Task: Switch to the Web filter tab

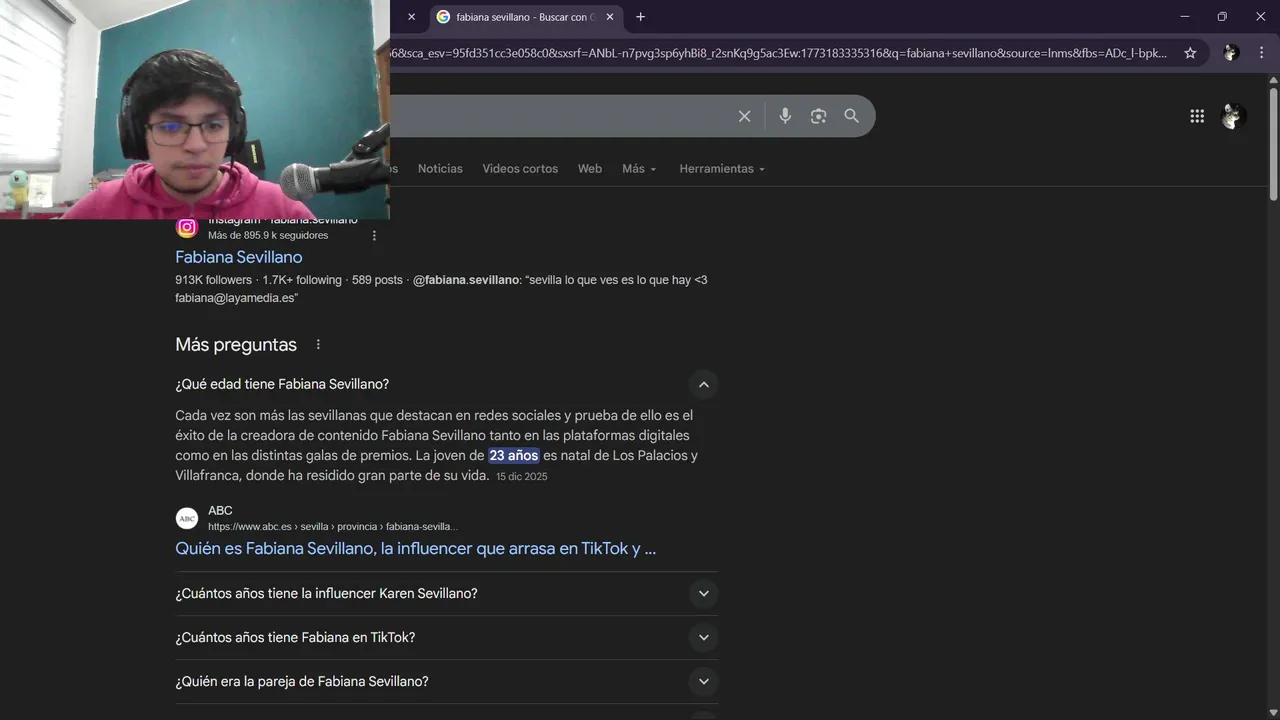Action: point(590,169)
